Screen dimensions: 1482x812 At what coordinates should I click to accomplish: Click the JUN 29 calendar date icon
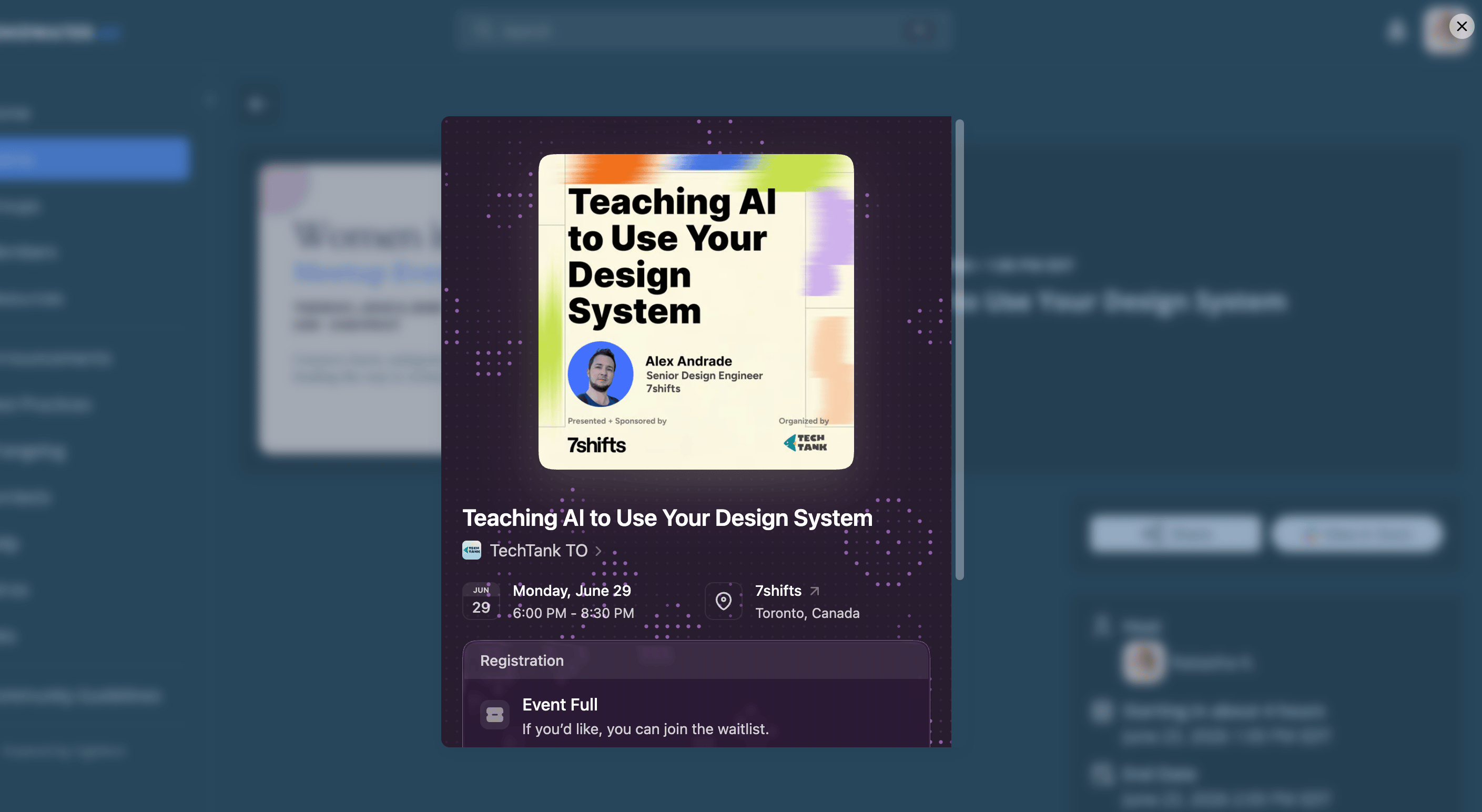[481, 602]
